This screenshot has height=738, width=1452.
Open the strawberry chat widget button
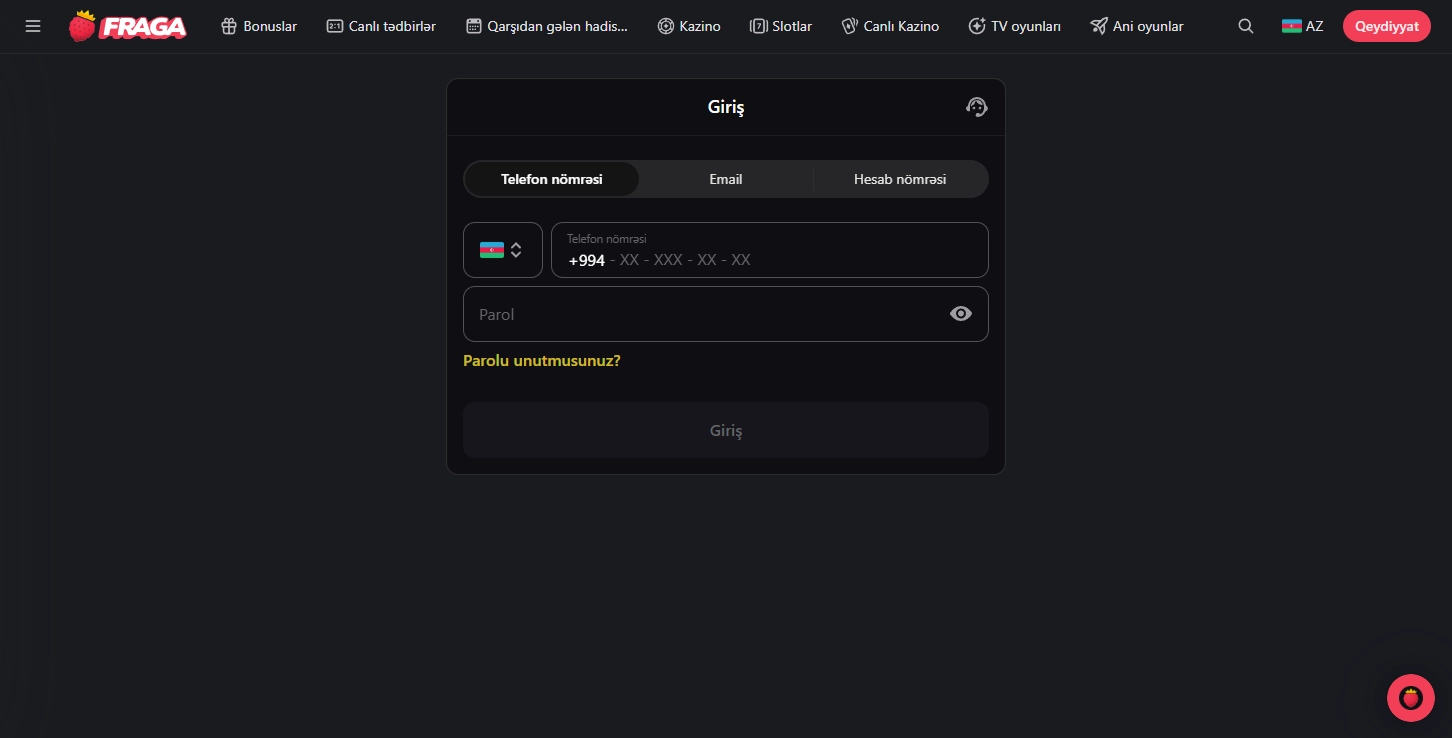[x=1410, y=698]
